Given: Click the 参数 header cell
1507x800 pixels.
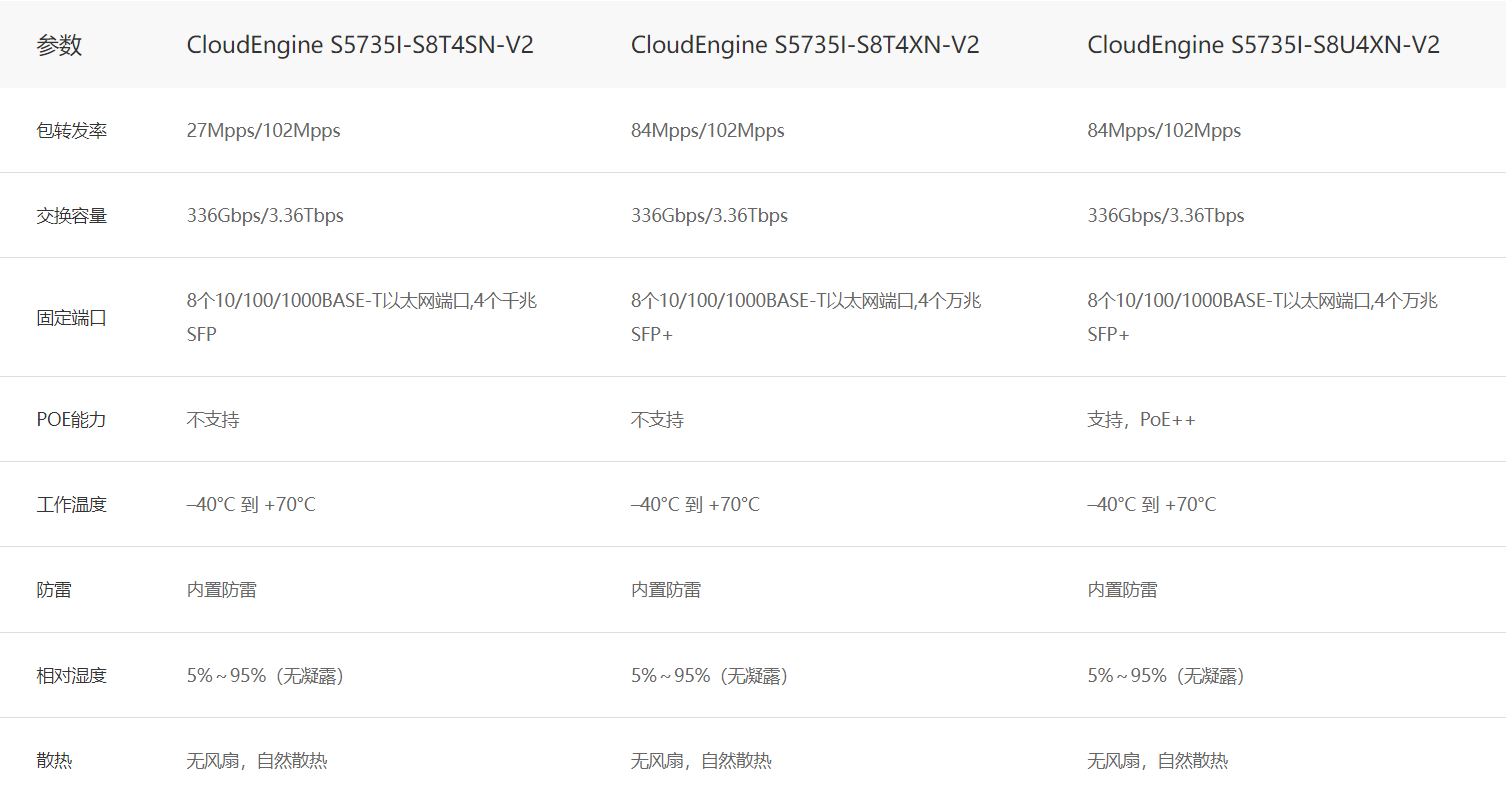Looking at the screenshot, I should (59, 45).
